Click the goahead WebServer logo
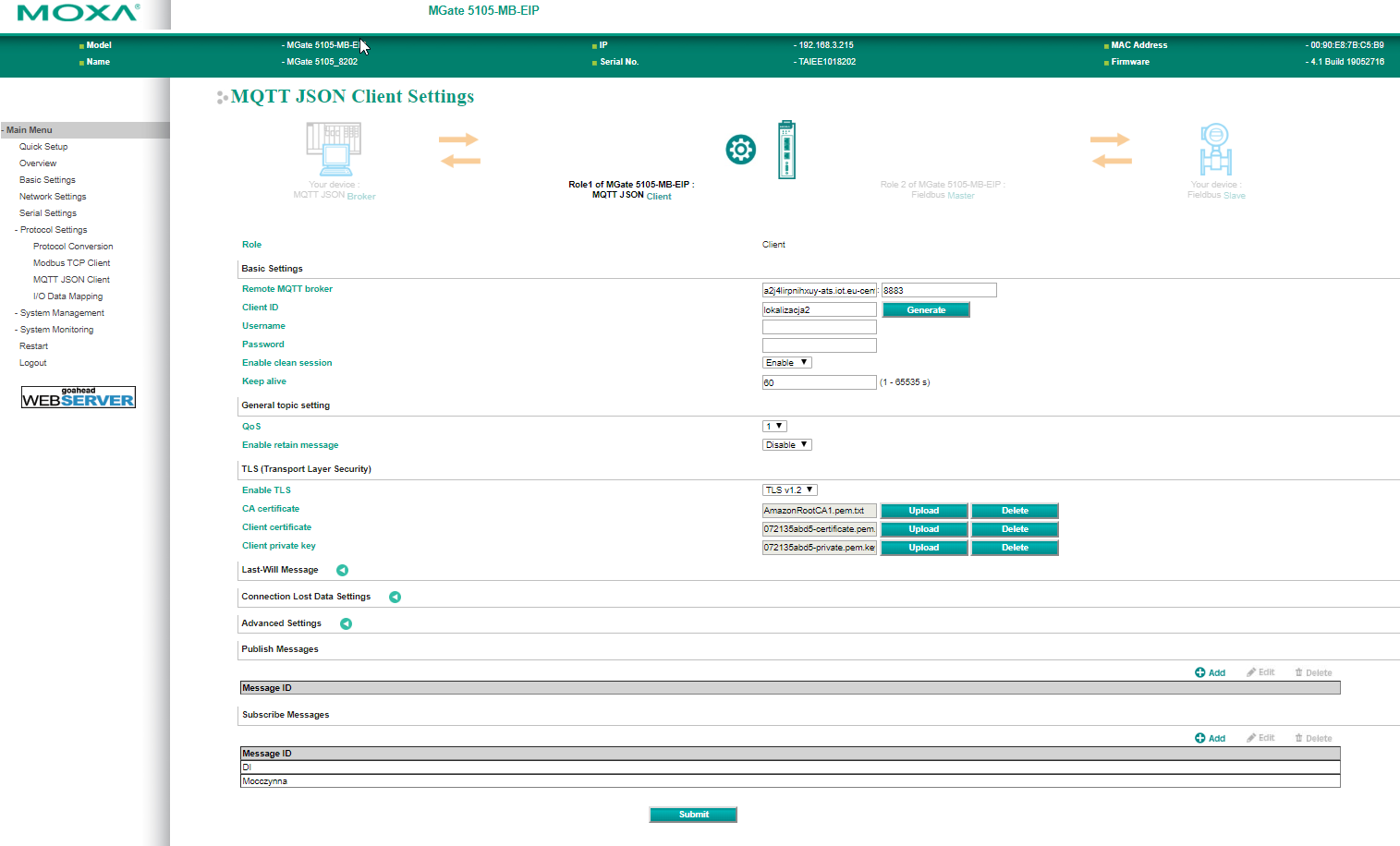 coord(79,397)
